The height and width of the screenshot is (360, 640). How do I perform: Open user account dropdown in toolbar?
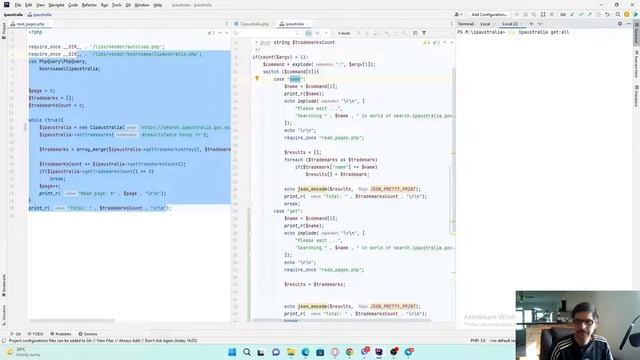pos(458,15)
